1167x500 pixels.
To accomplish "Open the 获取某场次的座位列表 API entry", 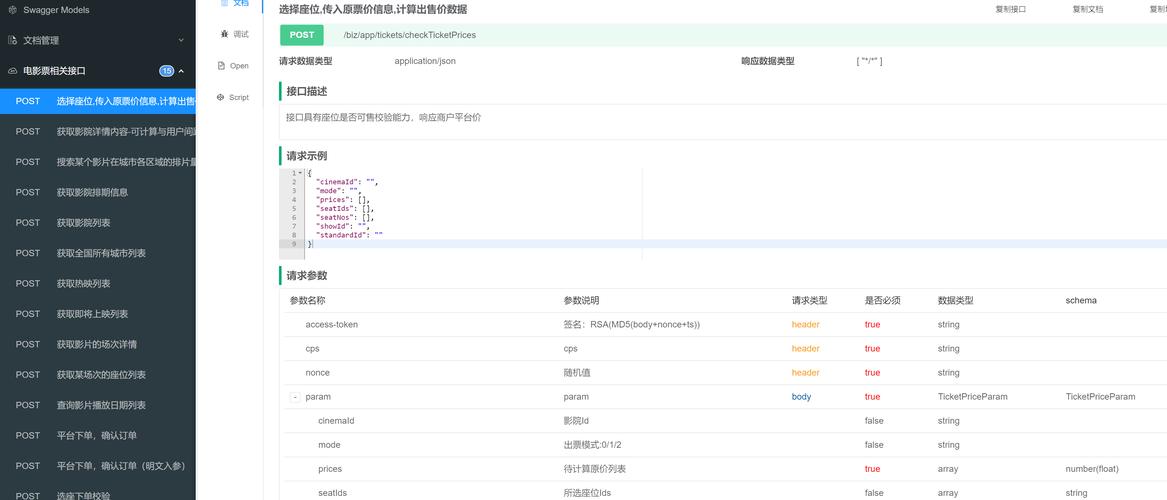I will [x=97, y=375].
